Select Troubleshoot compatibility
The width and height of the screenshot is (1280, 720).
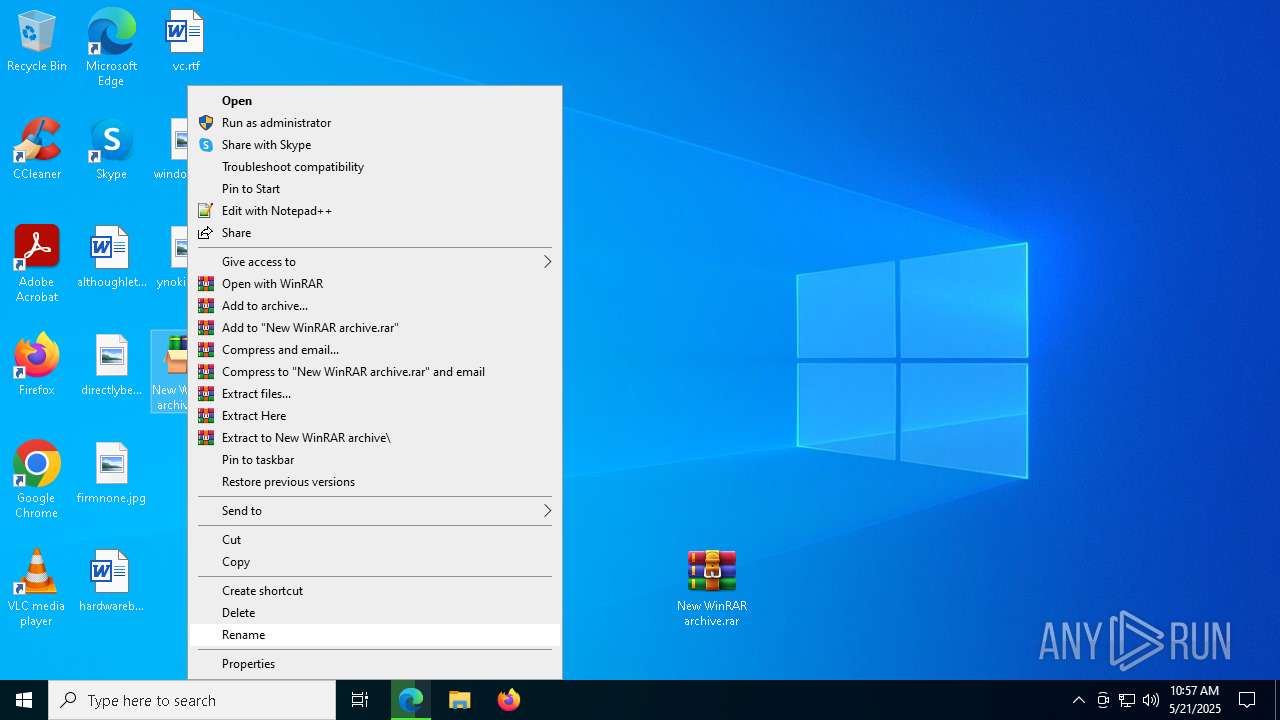375,167
